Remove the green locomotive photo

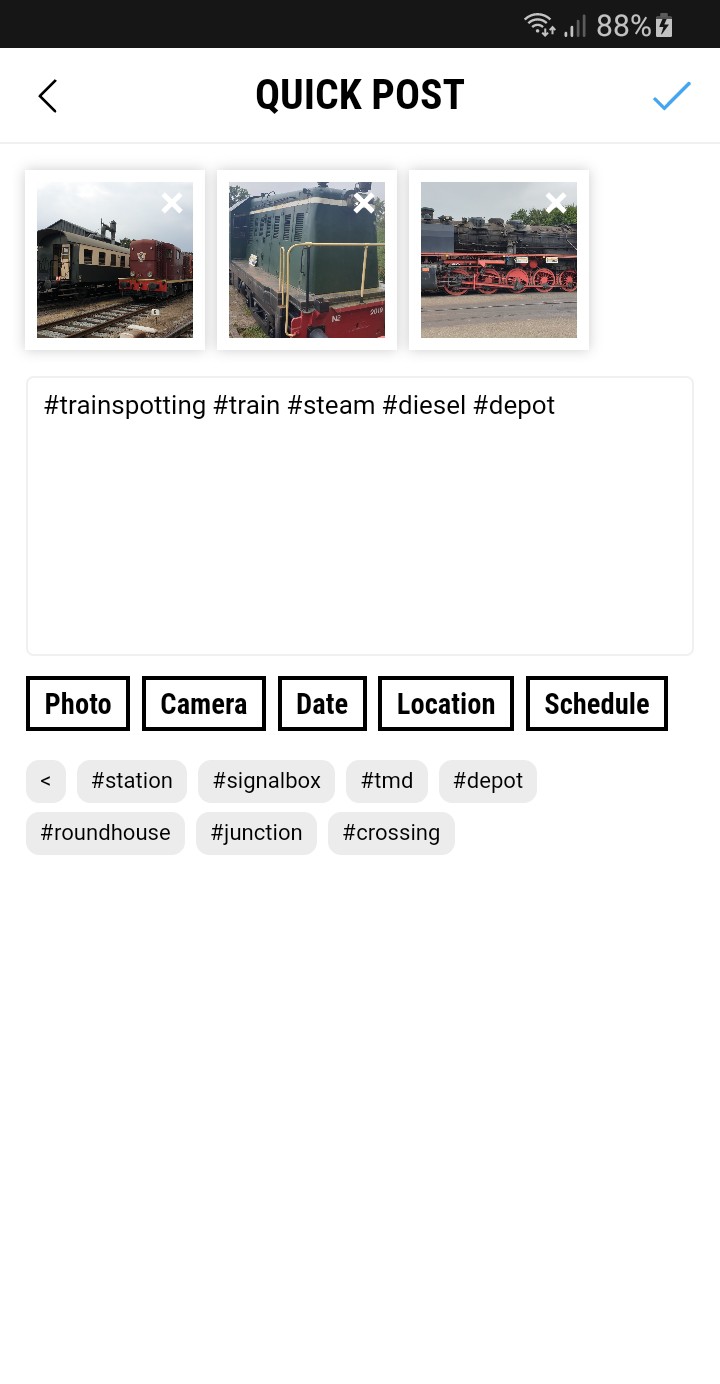coord(364,204)
